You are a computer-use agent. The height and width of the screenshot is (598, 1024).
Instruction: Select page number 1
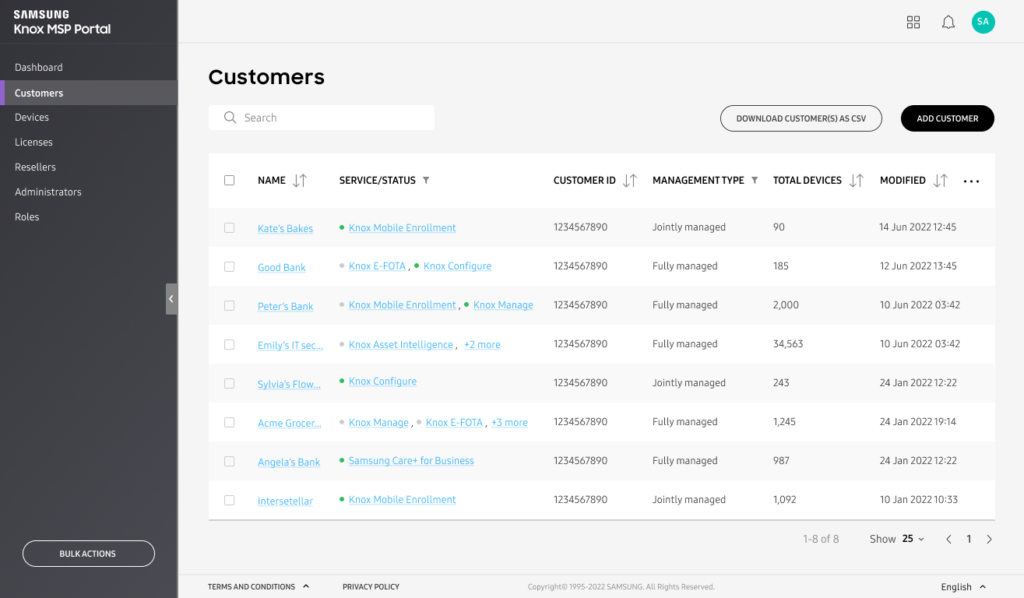click(969, 539)
